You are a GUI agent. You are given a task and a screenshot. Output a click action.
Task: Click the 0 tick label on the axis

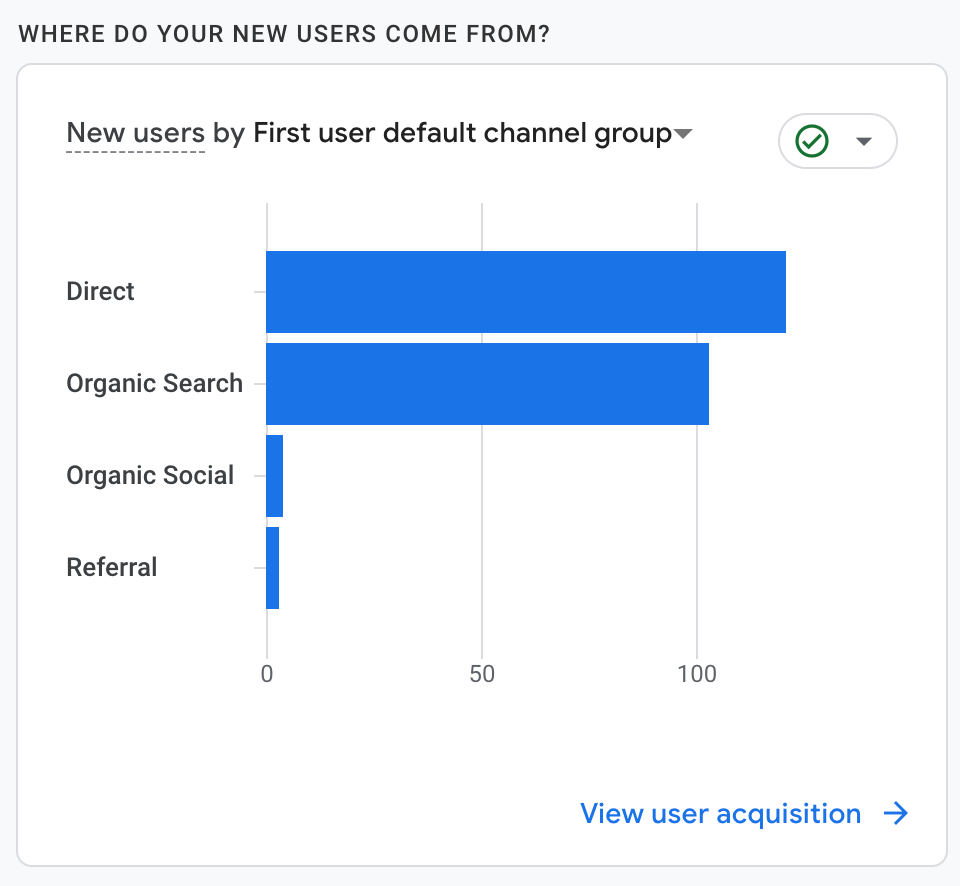[x=267, y=674]
